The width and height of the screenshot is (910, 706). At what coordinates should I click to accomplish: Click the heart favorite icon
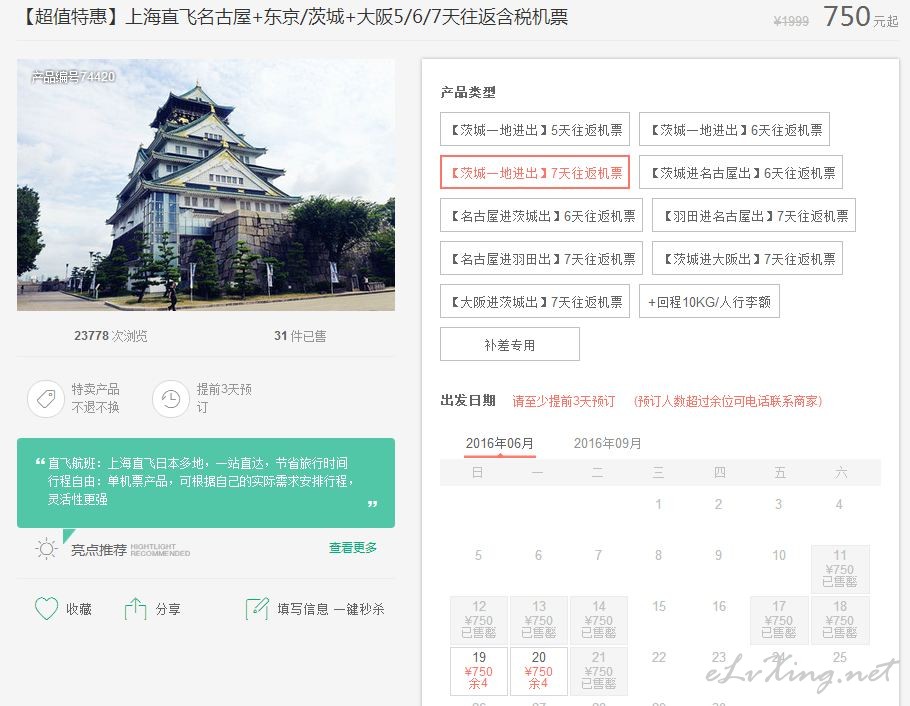pyautogui.click(x=46, y=608)
